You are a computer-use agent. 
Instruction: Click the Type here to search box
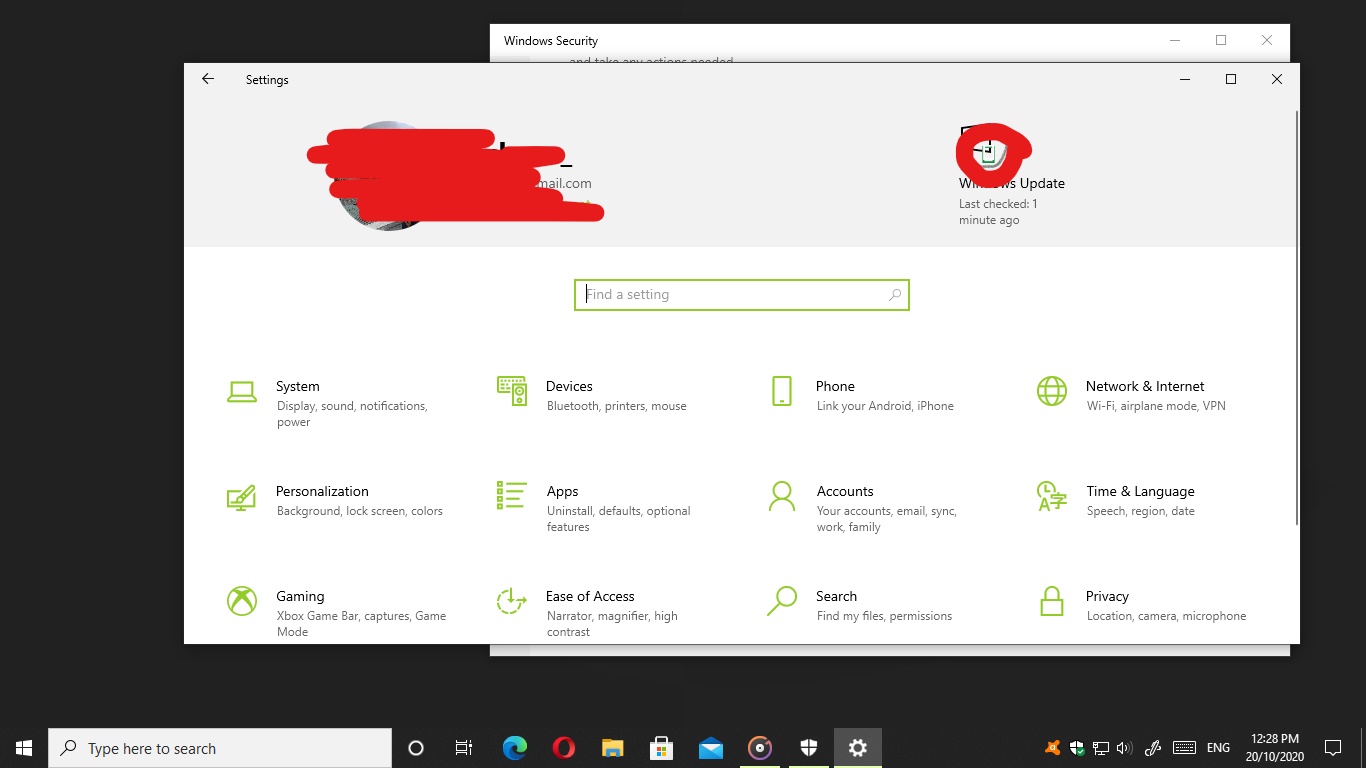click(x=220, y=748)
